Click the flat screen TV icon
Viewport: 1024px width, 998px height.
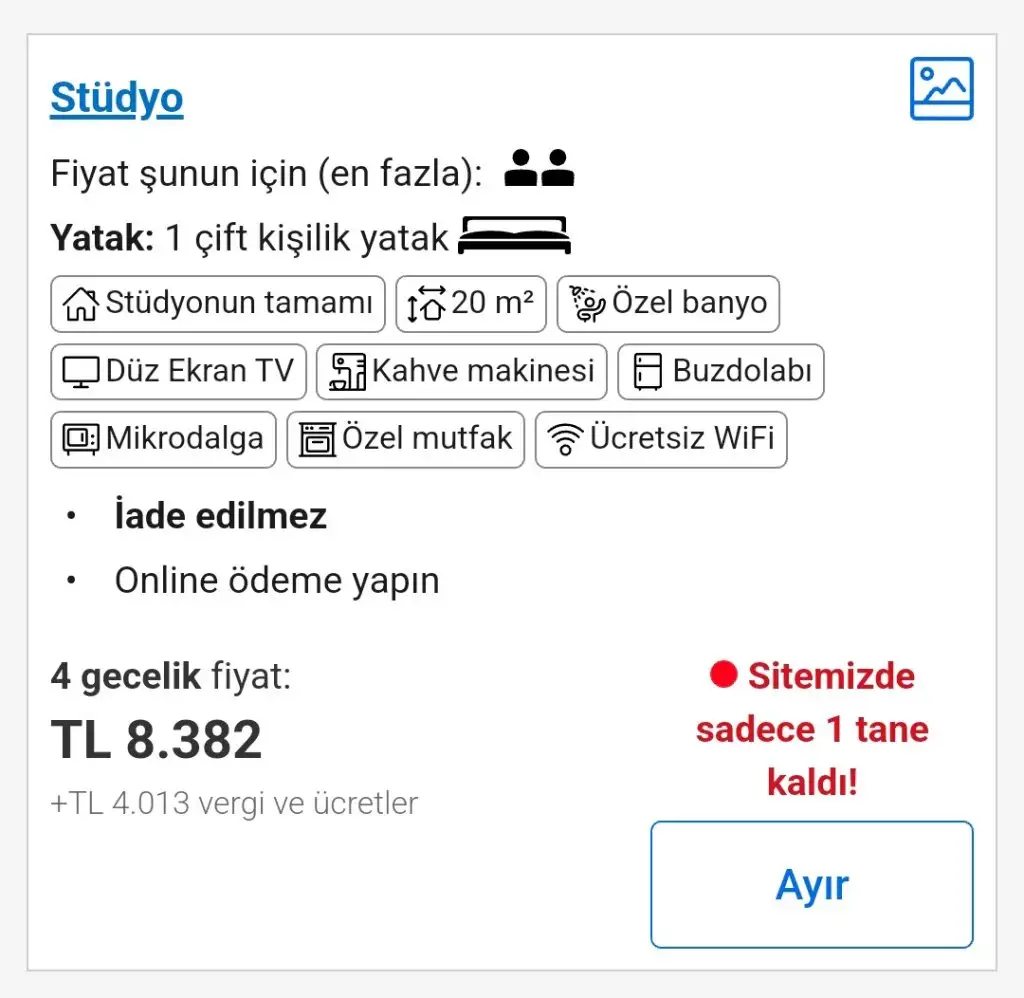pos(82,372)
